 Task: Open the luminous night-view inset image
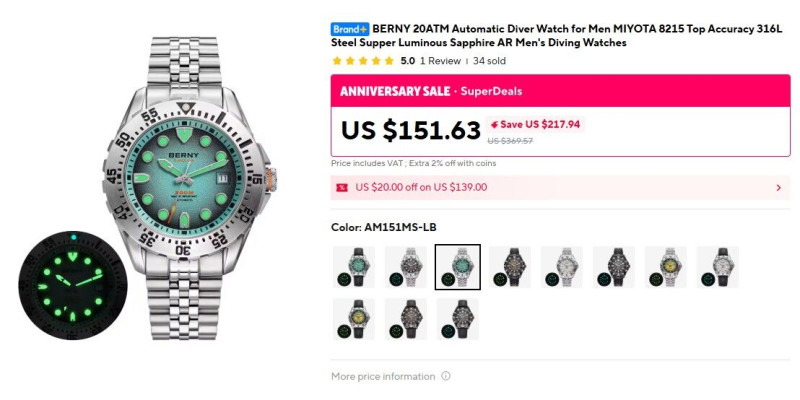point(74,285)
